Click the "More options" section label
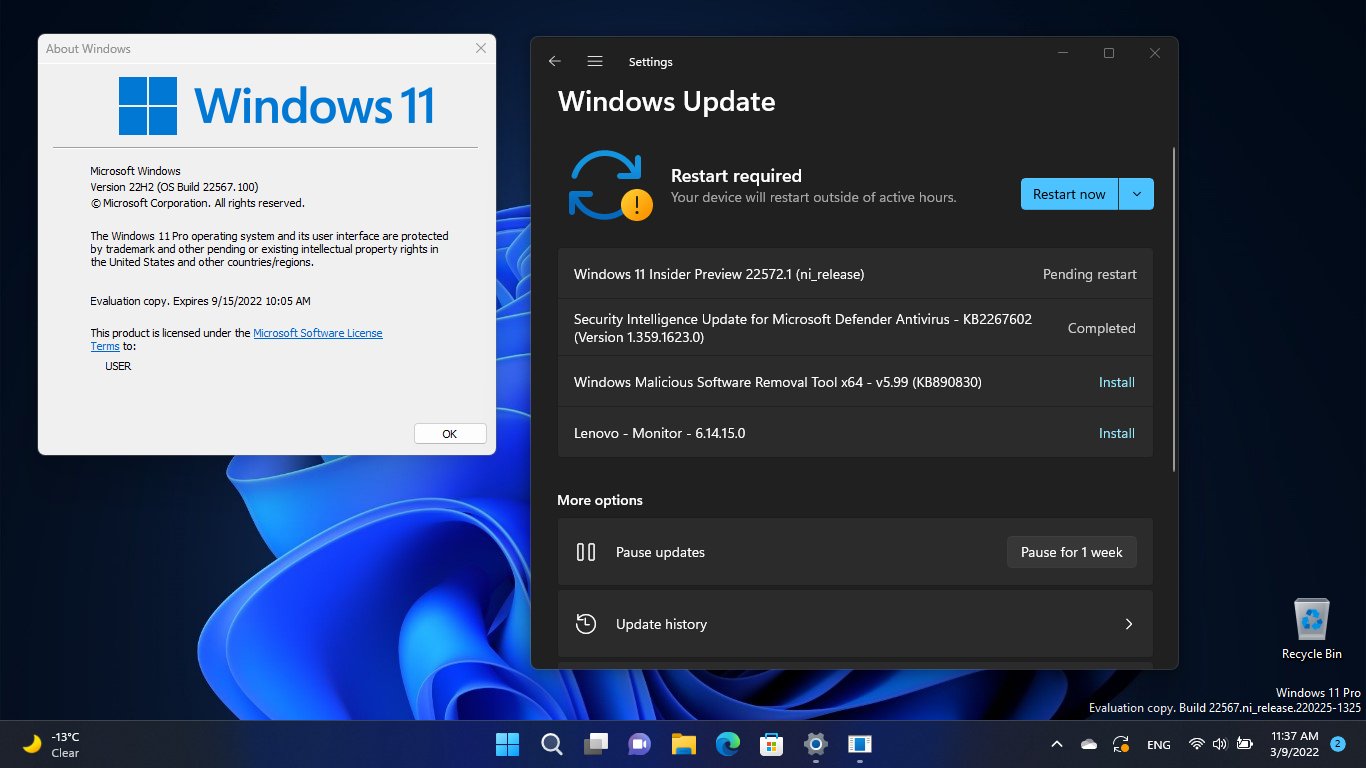The image size is (1366, 768). click(x=600, y=500)
